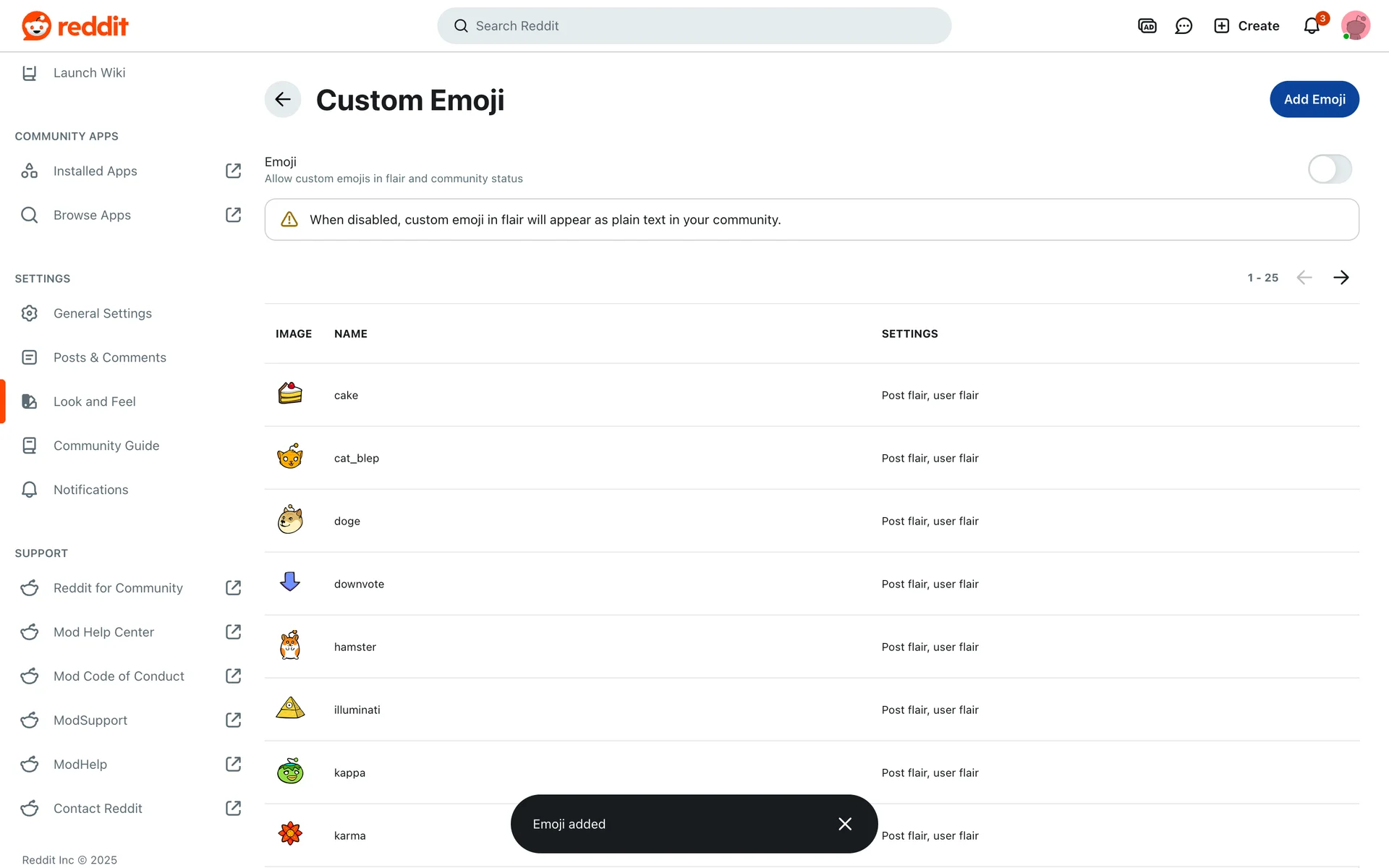Click the back arrow beside Custom Emoji
Image resolution: width=1389 pixels, height=868 pixels.
coord(283,100)
